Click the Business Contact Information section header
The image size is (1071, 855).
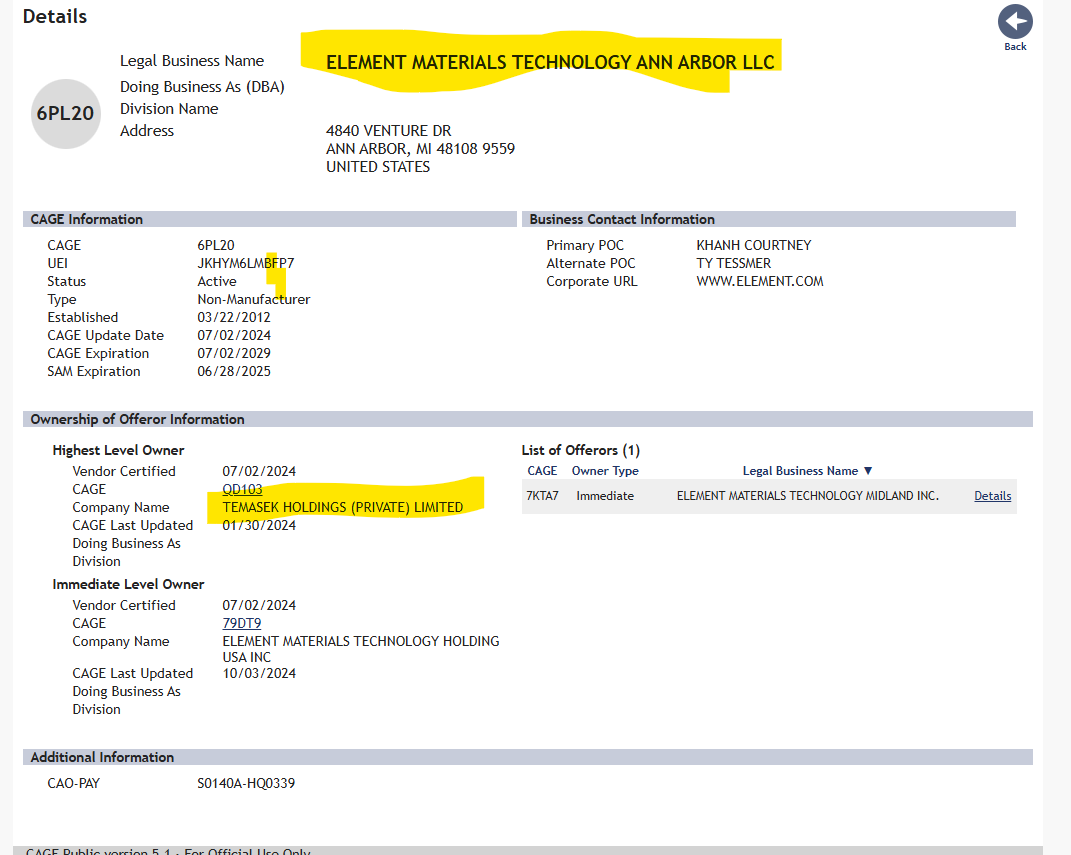[x=769, y=219]
